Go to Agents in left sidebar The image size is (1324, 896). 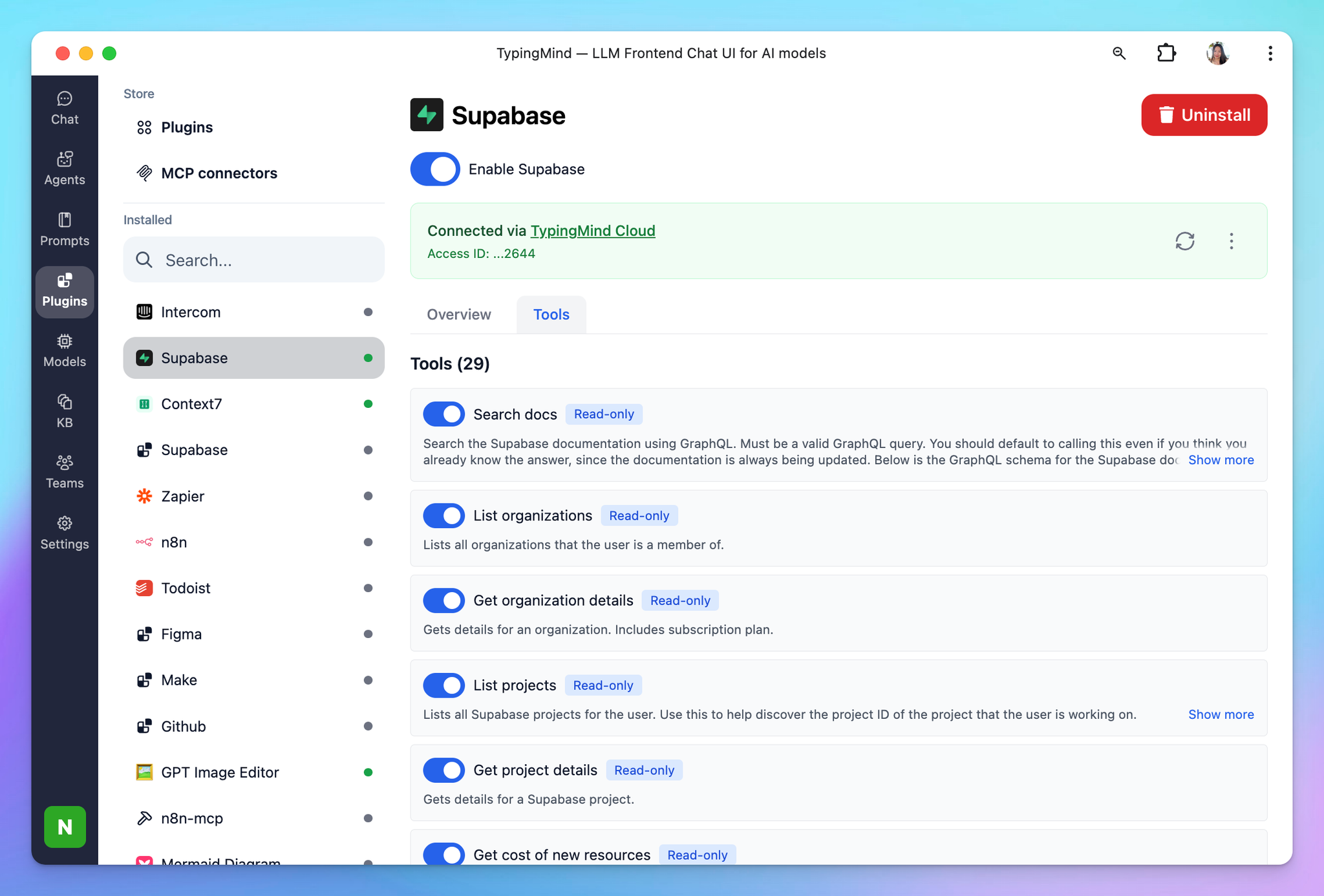[x=65, y=168]
